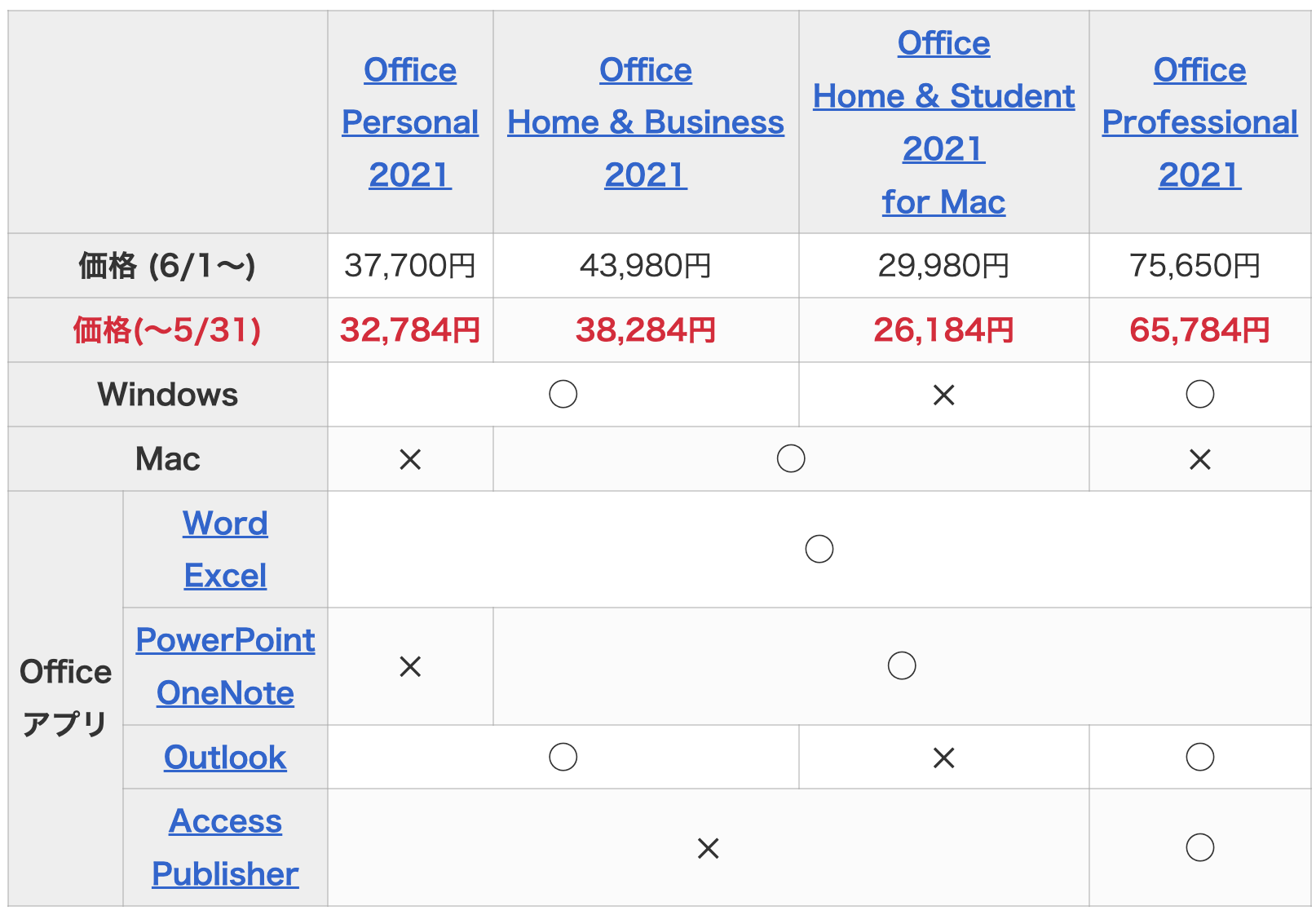Click the 43,980円 price cell
This screenshot has height=915, width=1316.
click(646, 266)
